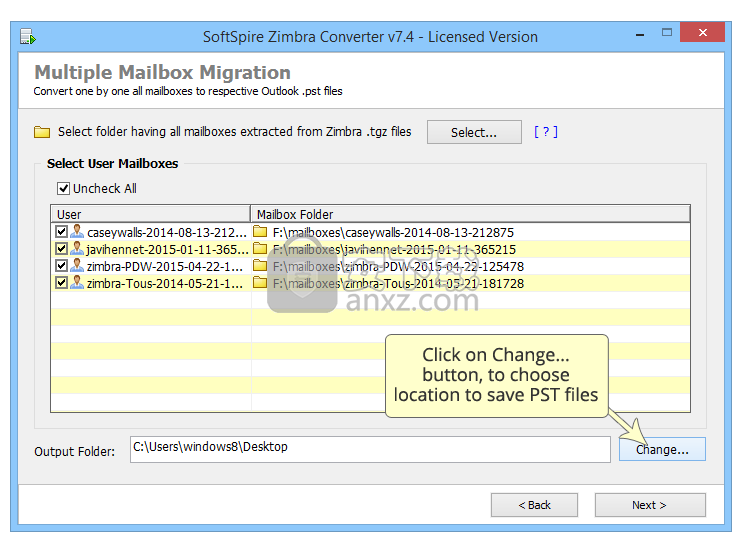
Task: Click the folder icon beside Select folder text
Action: pos(42,132)
